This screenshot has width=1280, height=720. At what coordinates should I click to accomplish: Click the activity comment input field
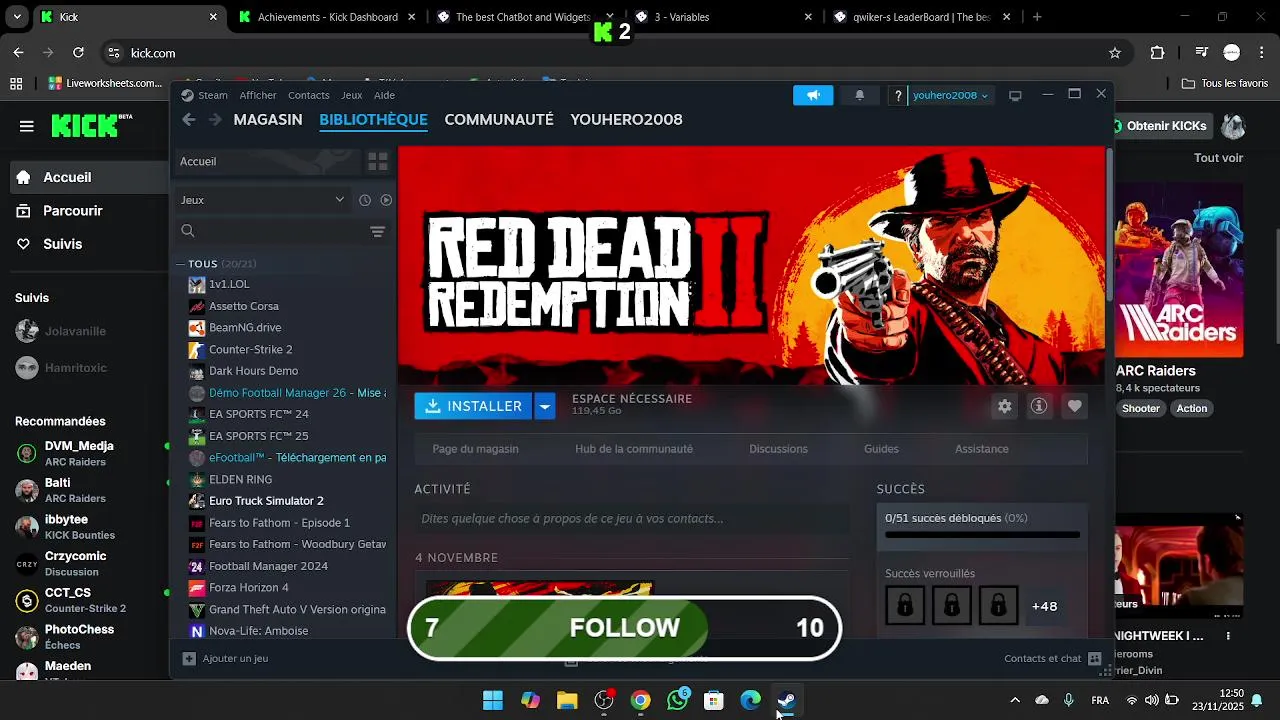click(632, 519)
